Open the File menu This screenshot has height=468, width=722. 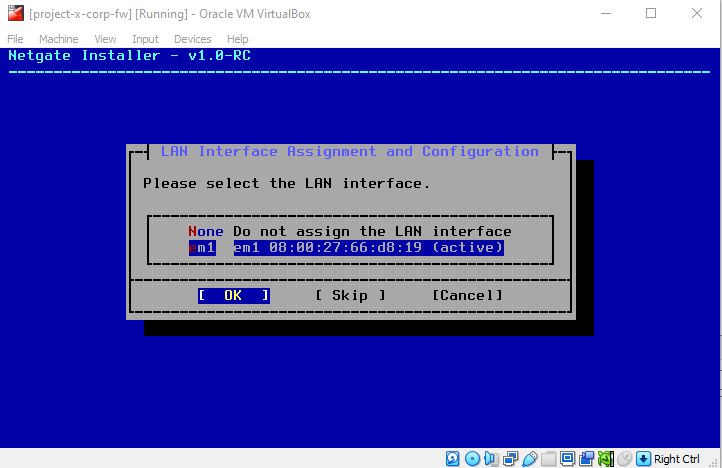click(x=15, y=39)
